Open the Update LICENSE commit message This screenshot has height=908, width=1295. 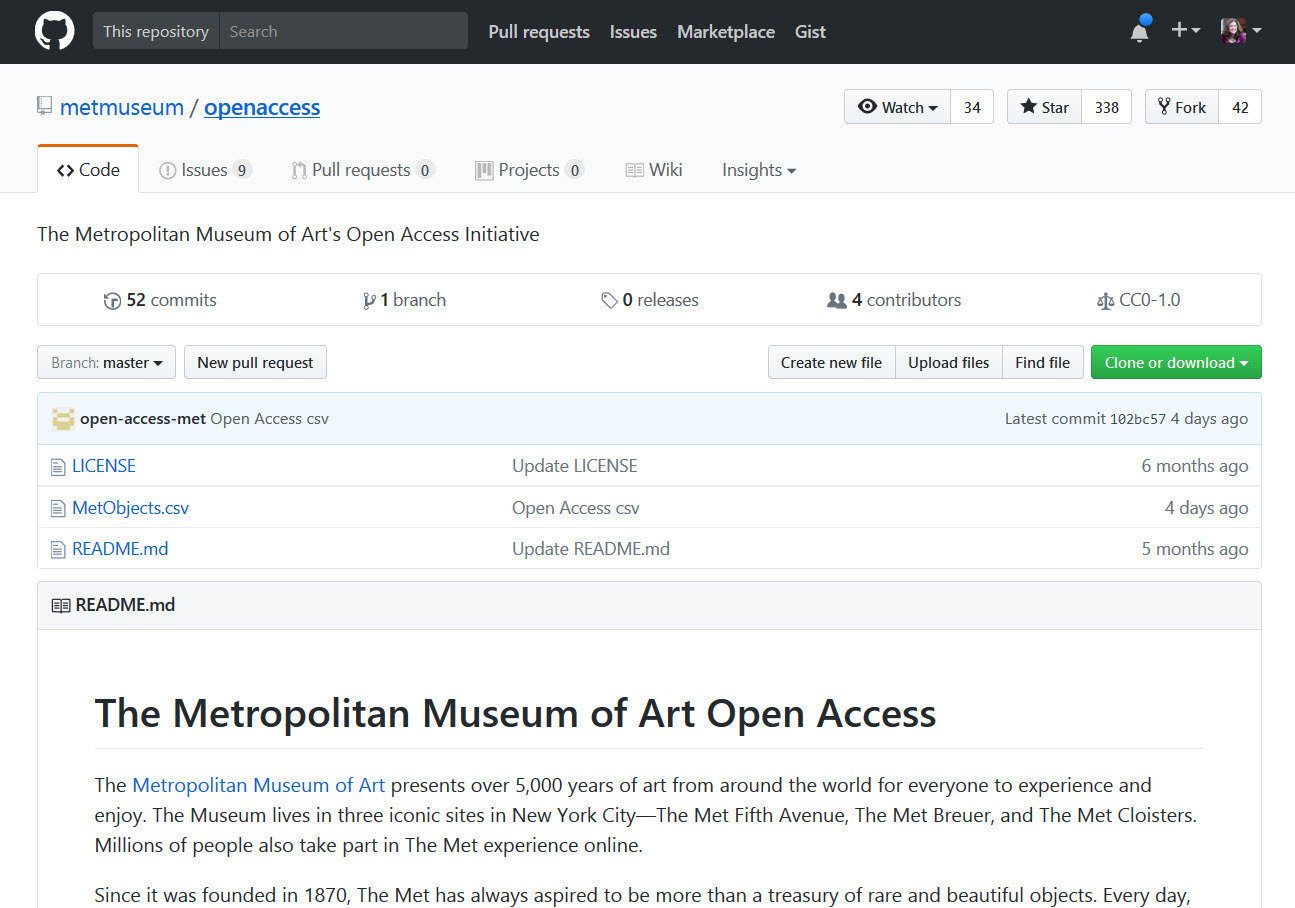[575, 466]
